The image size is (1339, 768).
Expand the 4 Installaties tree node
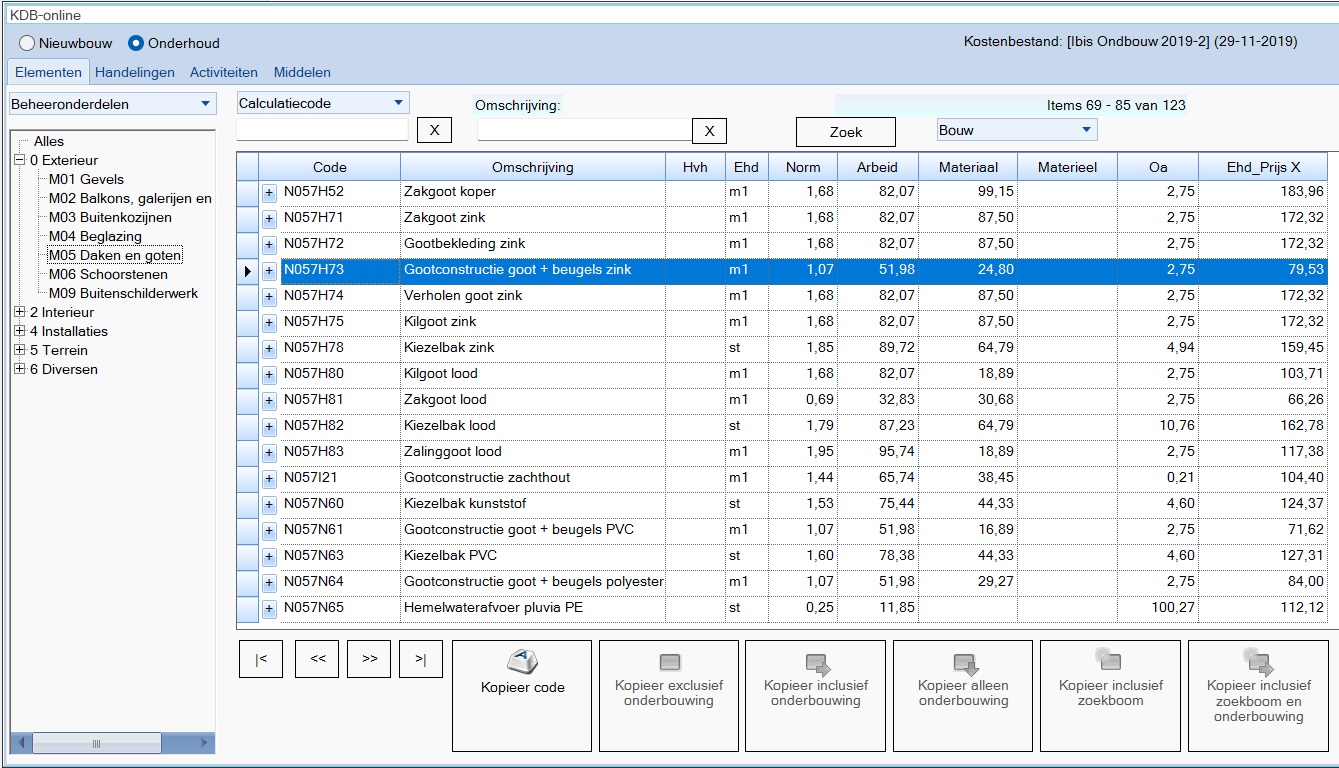[x=20, y=331]
